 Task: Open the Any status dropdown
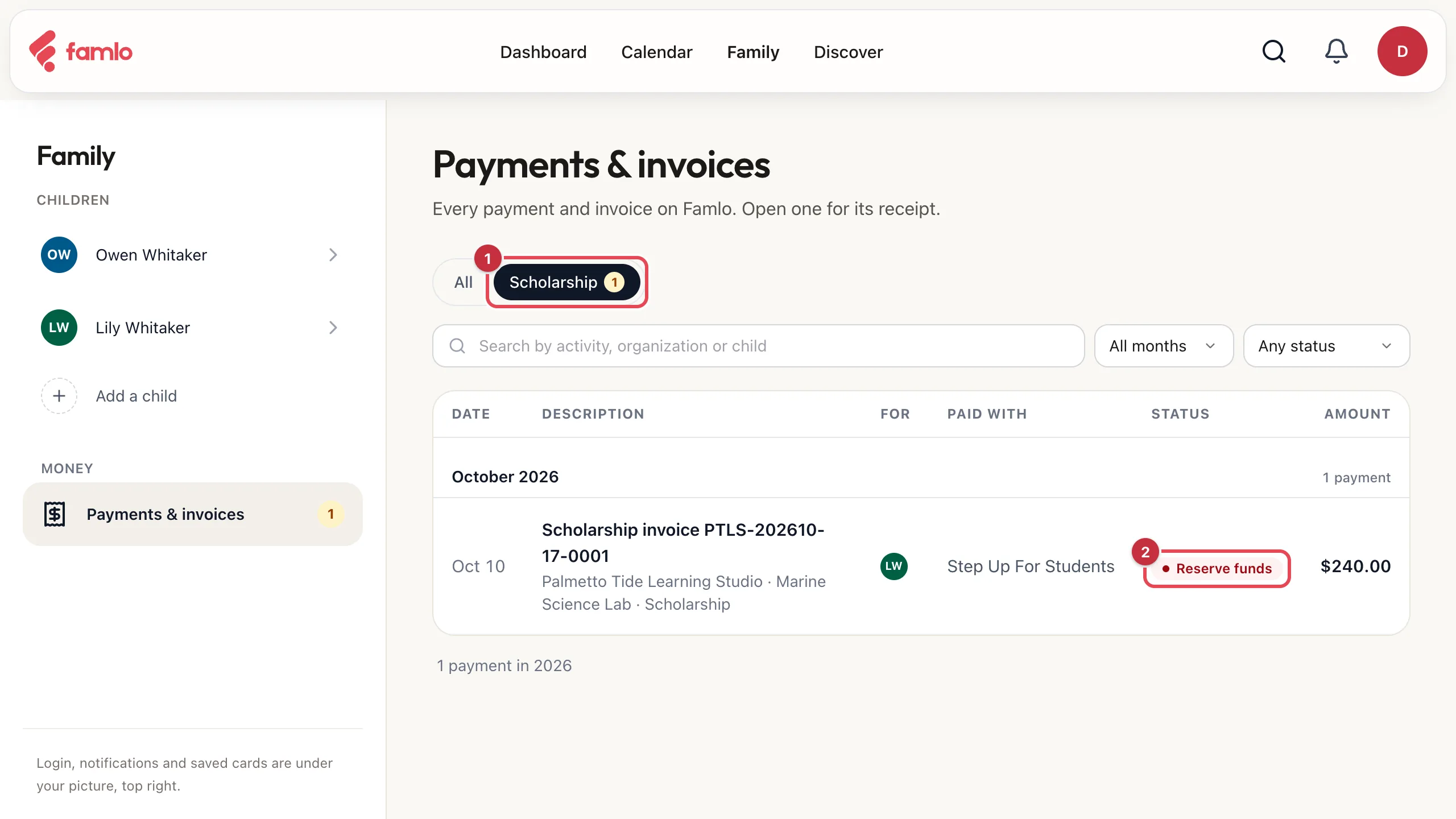click(x=1326, y=346)
